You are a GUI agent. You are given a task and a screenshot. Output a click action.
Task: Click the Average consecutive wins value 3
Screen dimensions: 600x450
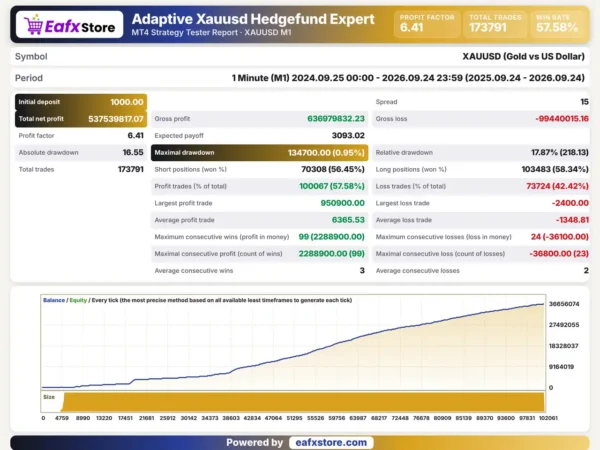(362, 271)
